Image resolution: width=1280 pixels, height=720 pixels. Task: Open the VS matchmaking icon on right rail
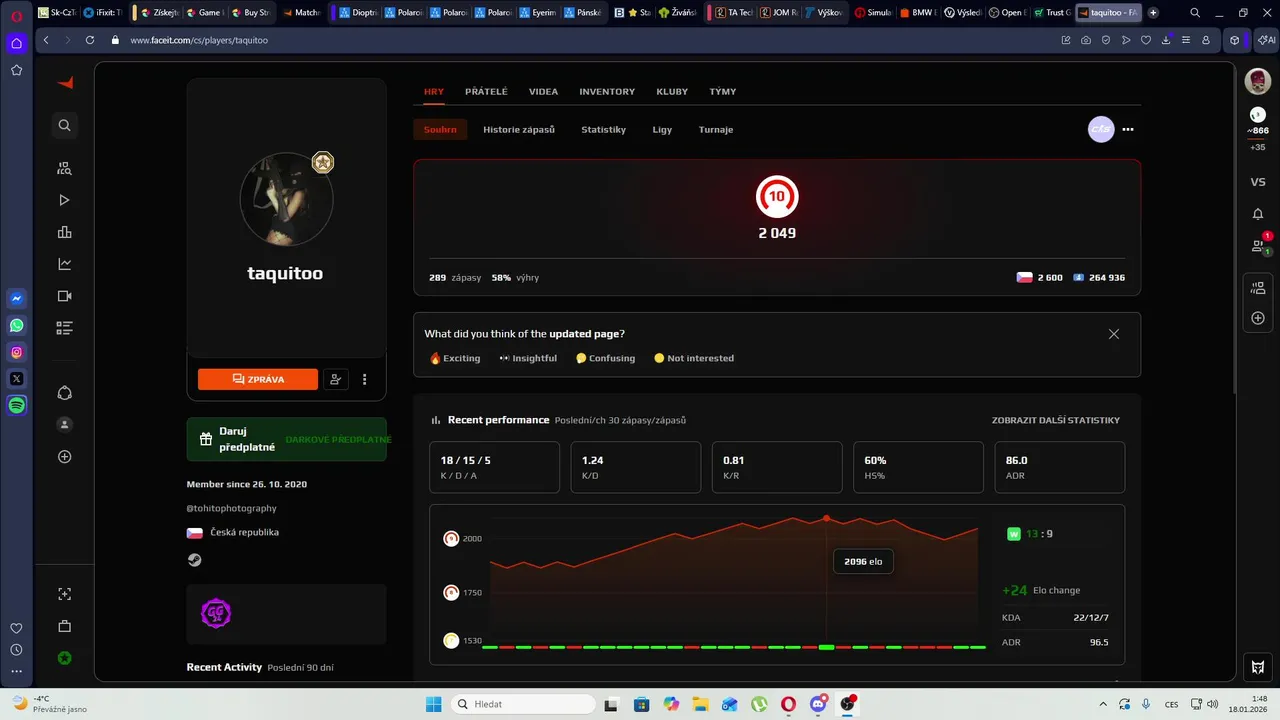click(x=1258, y=182)
